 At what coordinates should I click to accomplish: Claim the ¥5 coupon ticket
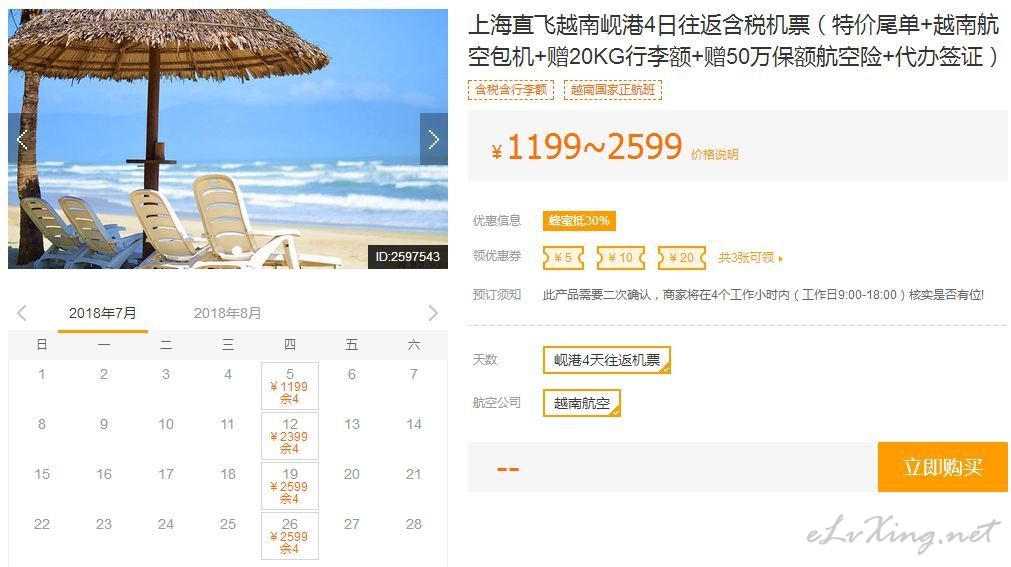tap(564, 257)
